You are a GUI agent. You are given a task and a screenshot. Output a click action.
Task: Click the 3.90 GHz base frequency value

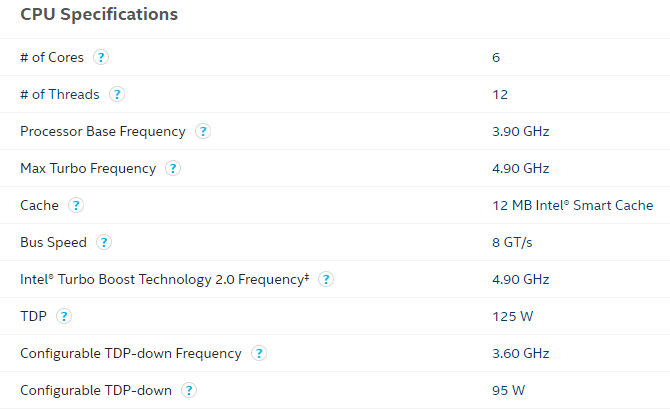(520, 131)
